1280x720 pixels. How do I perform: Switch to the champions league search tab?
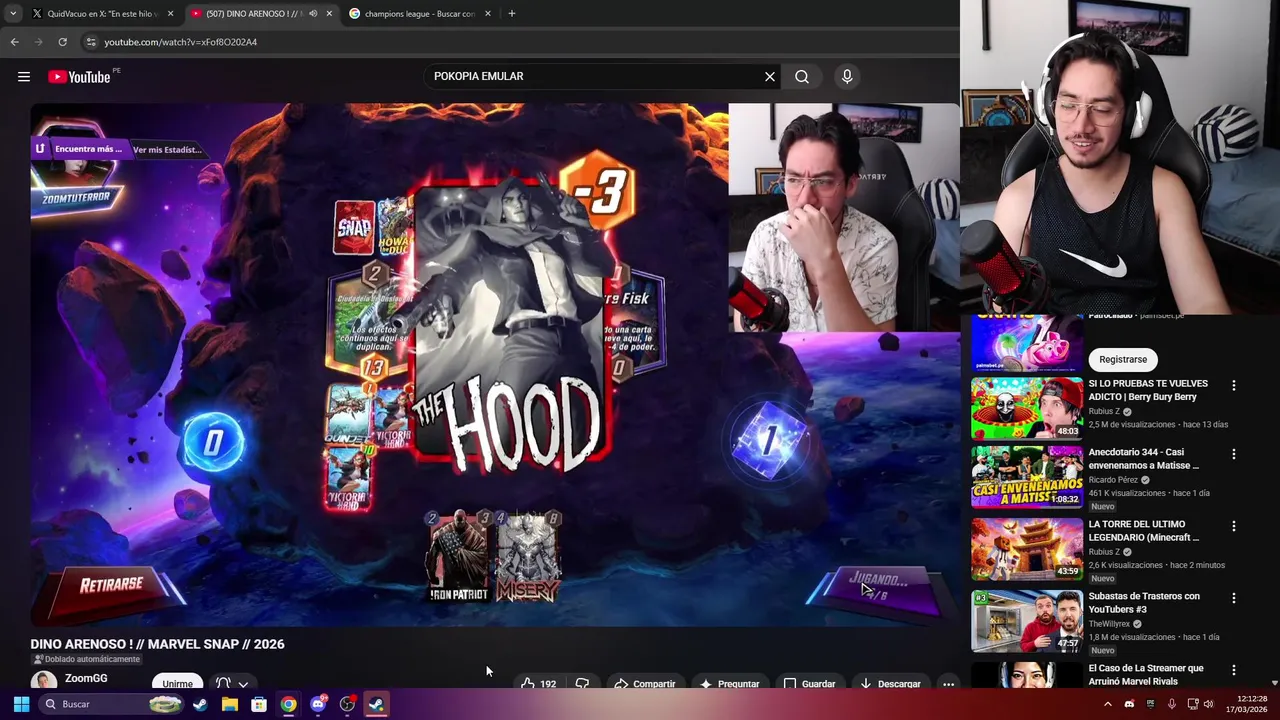point(418,14)
